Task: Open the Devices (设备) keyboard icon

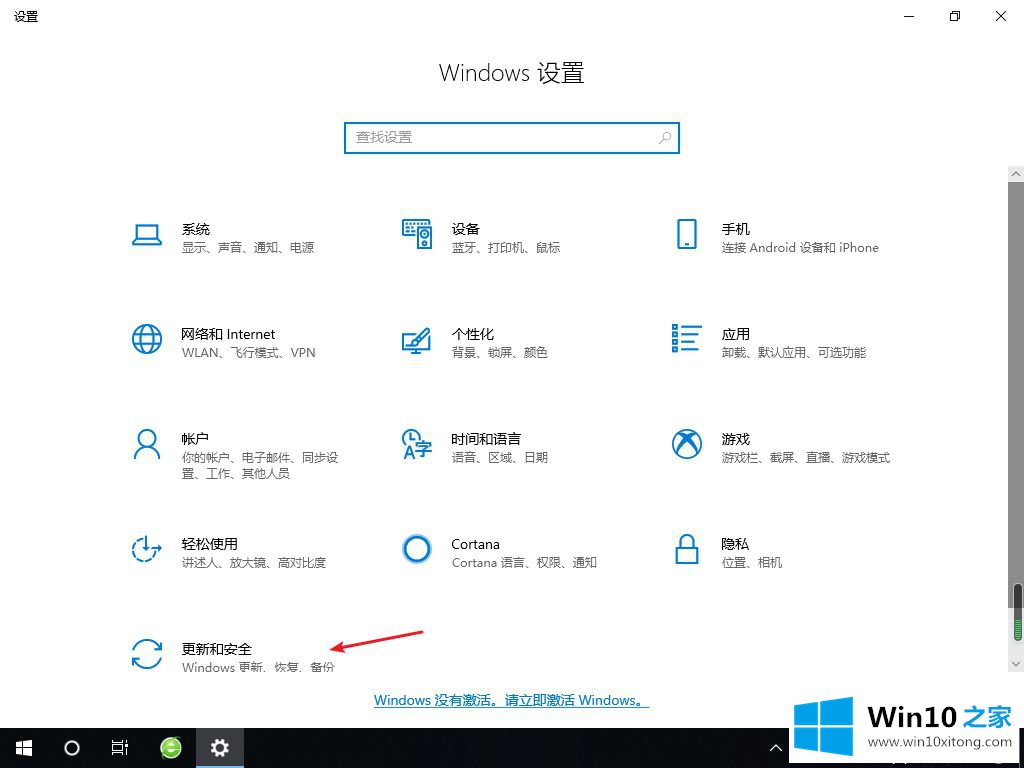Action: (x=417, y=234)
